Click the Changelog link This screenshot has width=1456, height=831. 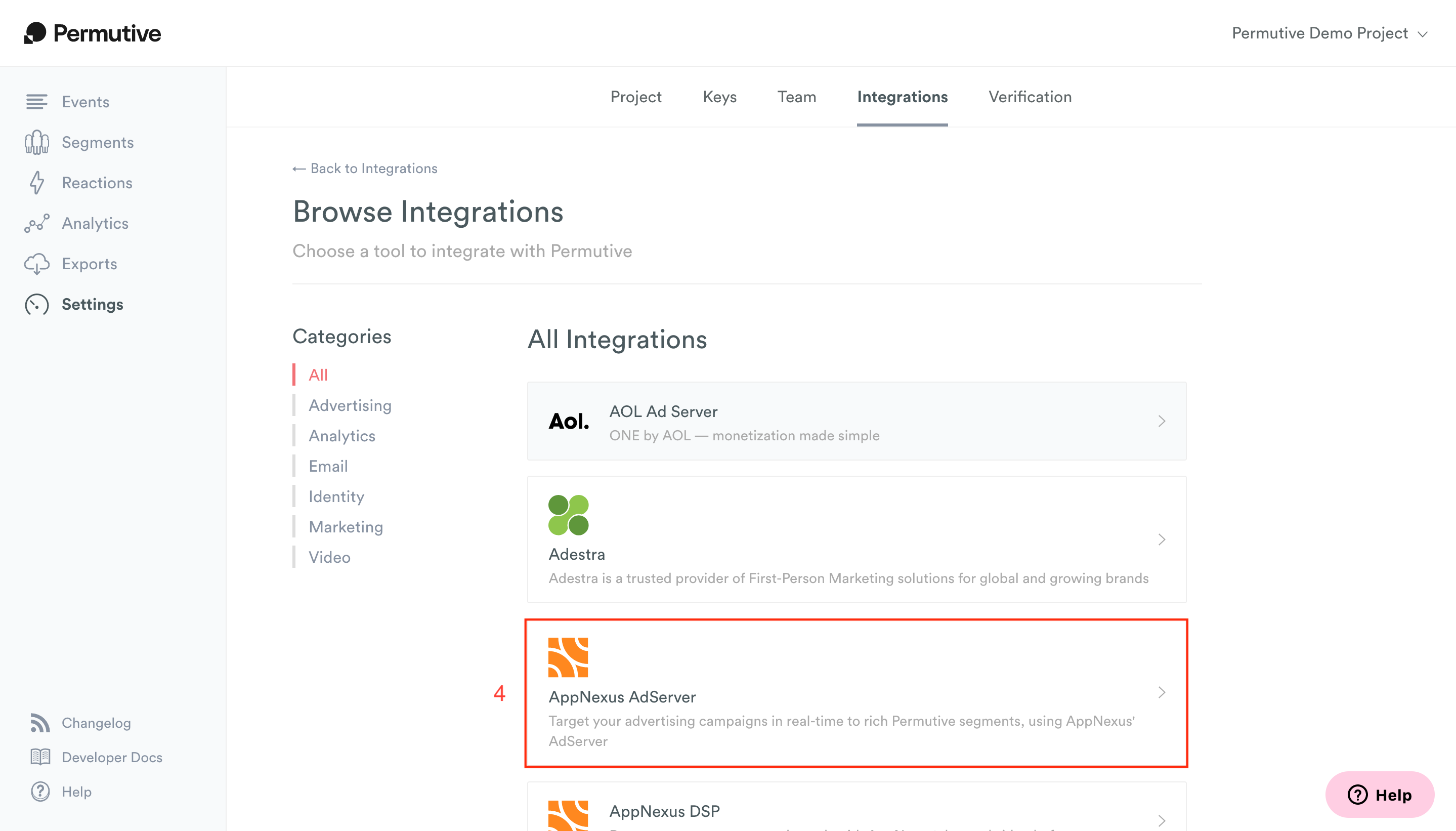point(96,723)
